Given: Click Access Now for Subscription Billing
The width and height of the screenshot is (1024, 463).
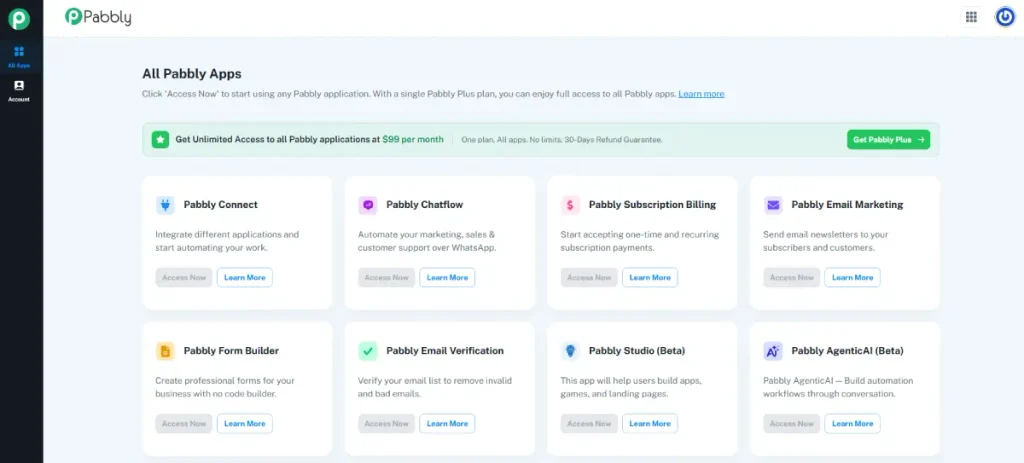Looking at the screenshot, I should click(x=589, y=278).
